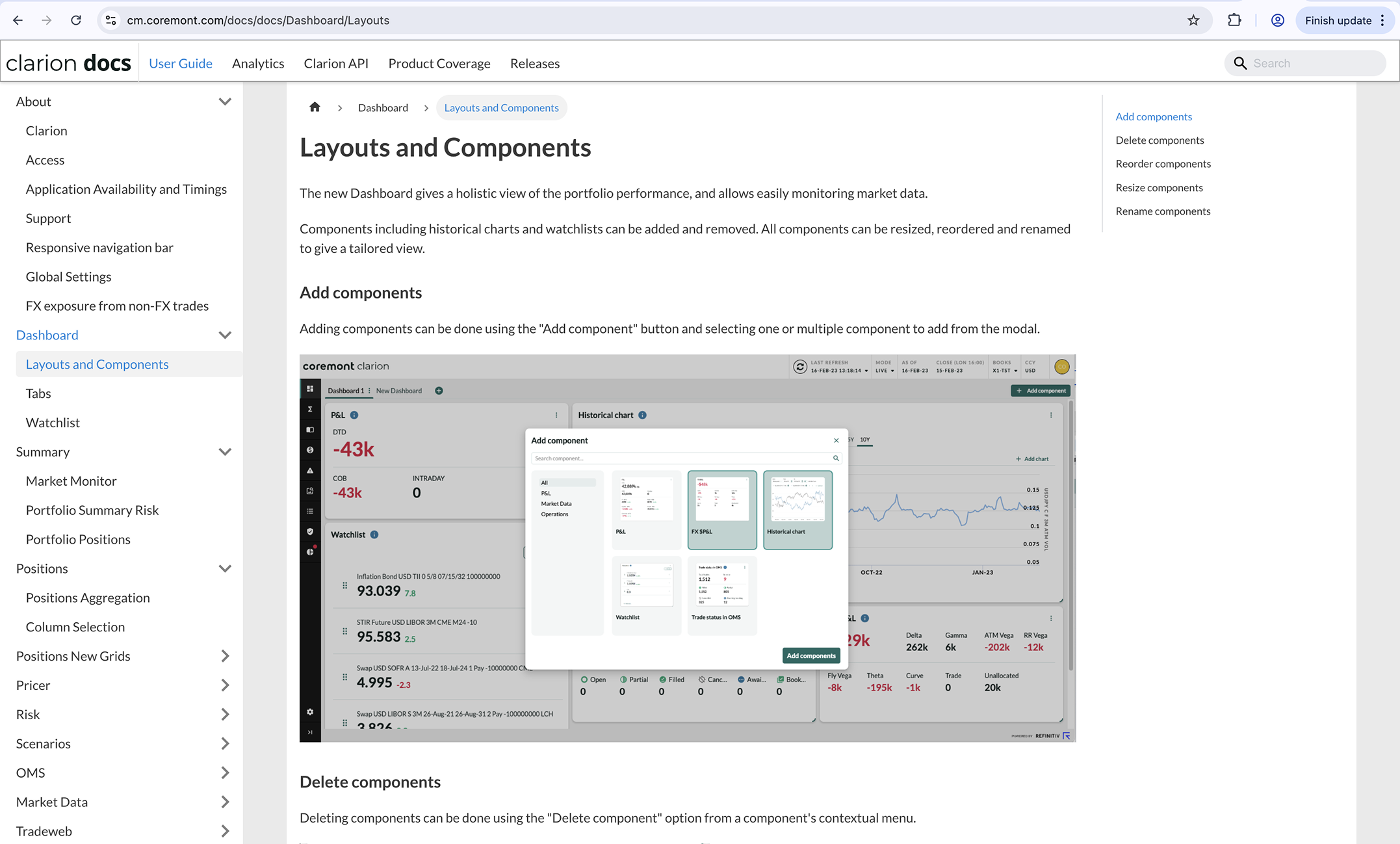This screenshot has height=844, width=1400.
Task: Go back with the browser back arrow
Action: tap(18, 20)
